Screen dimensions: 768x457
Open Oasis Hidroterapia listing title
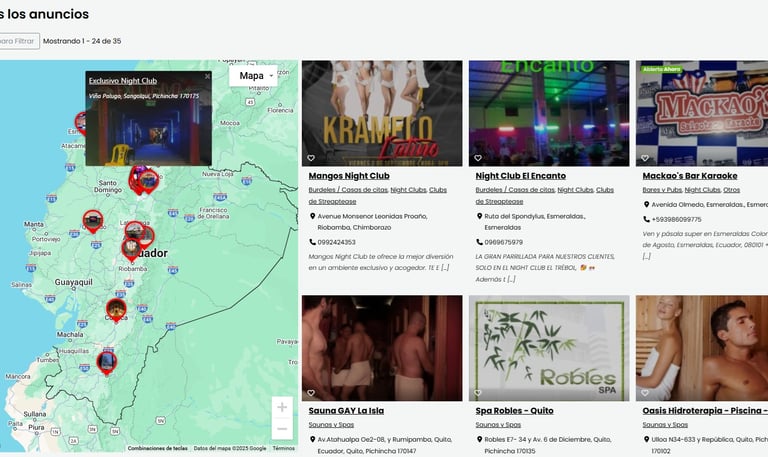(x=705, y=411)
